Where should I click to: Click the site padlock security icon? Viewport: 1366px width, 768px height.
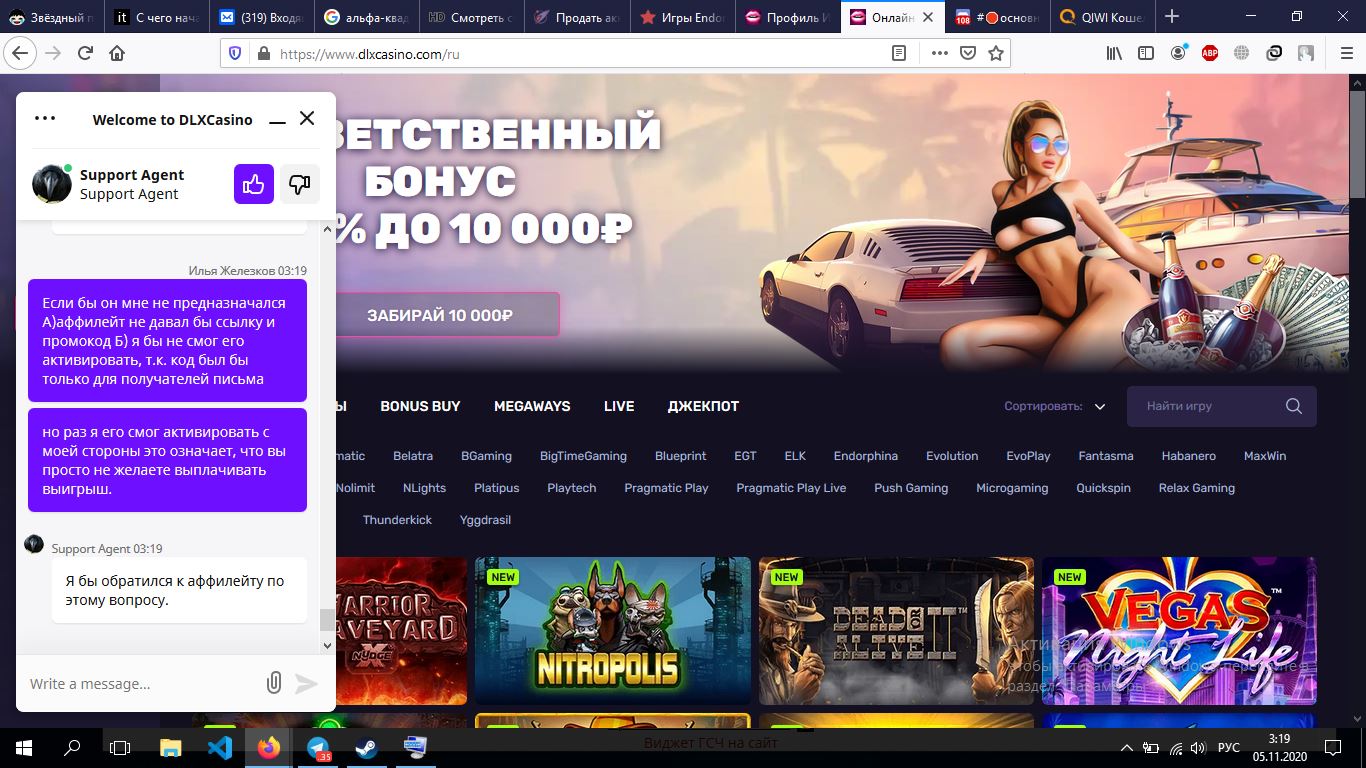[264, 54]
